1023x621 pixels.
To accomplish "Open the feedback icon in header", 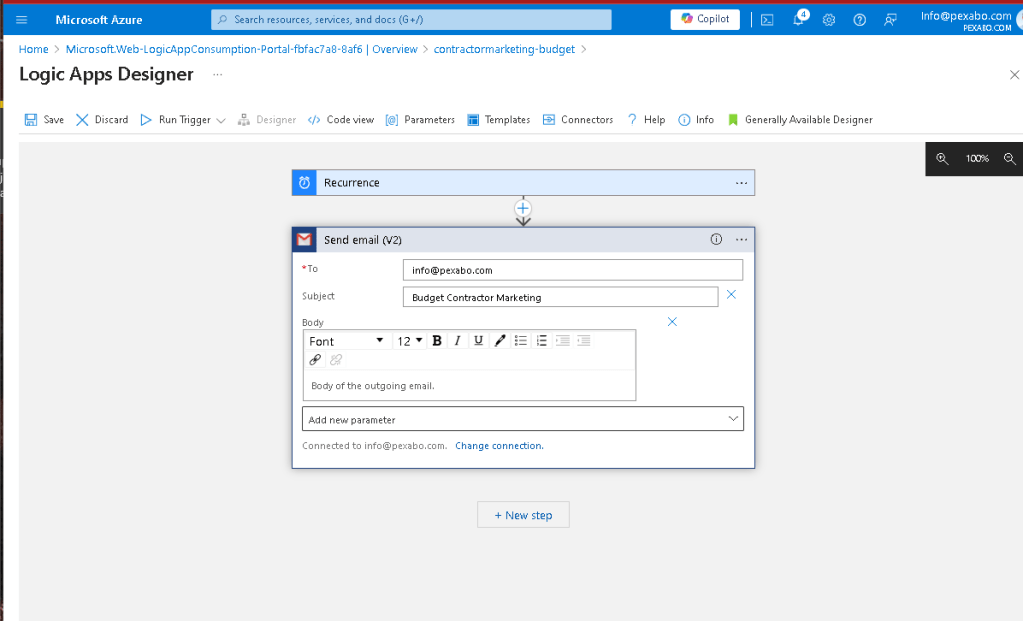I will point(891,20).
